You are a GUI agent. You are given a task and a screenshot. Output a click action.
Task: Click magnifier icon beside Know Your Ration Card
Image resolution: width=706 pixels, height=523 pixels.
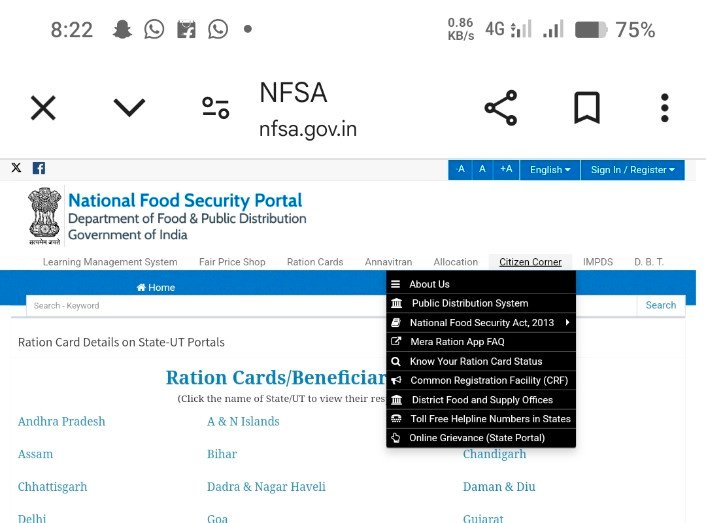396,361
